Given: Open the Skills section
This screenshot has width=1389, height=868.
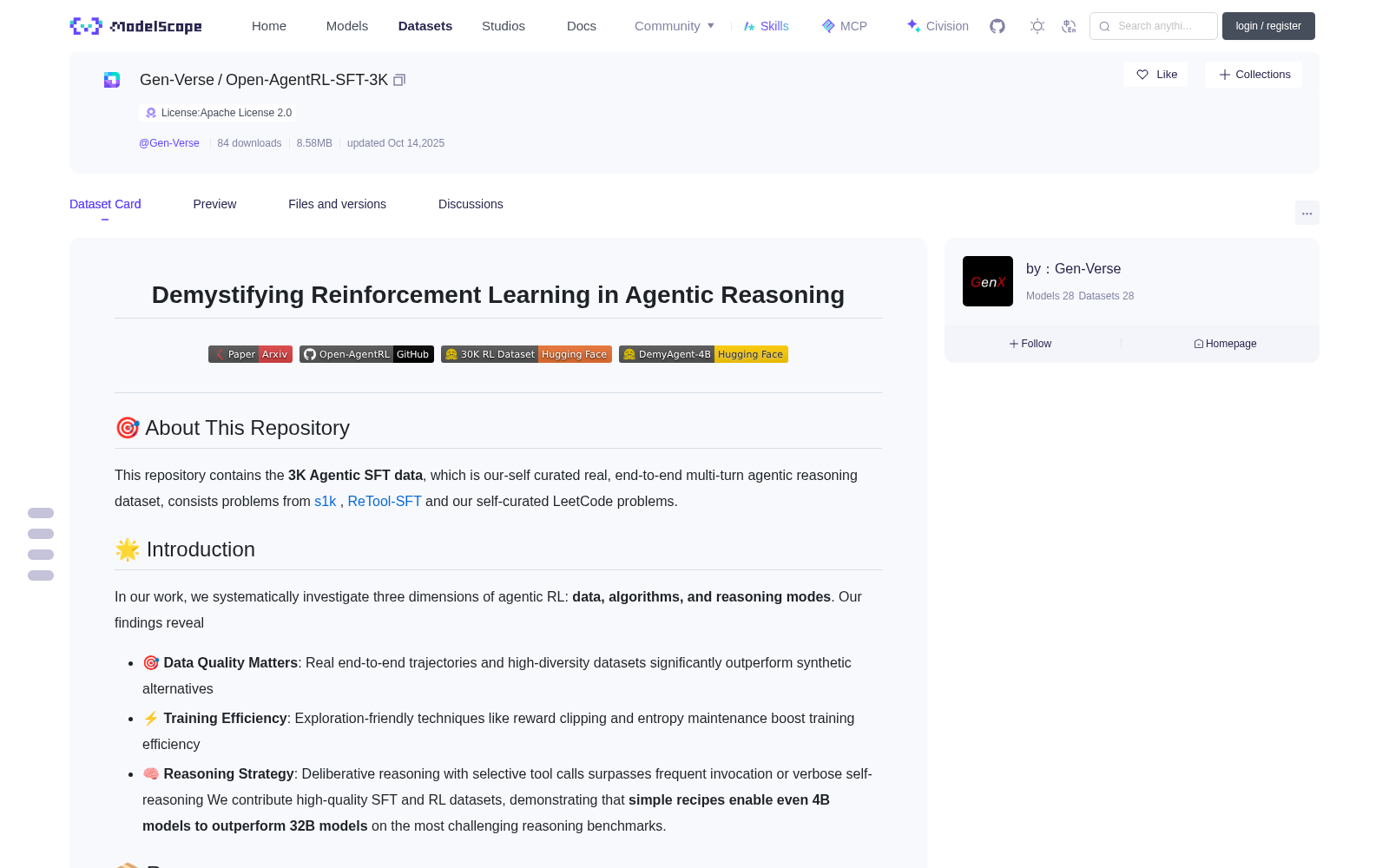Looking at the screenshot, I should coord(766,26).
